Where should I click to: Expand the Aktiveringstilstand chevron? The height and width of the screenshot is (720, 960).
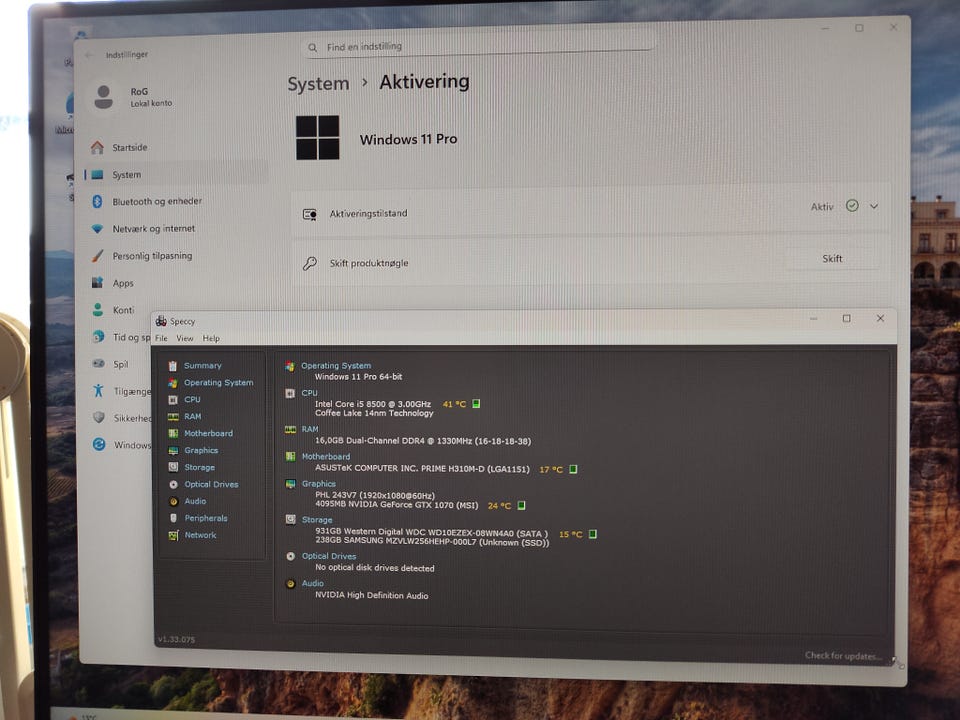pos(874,206)
